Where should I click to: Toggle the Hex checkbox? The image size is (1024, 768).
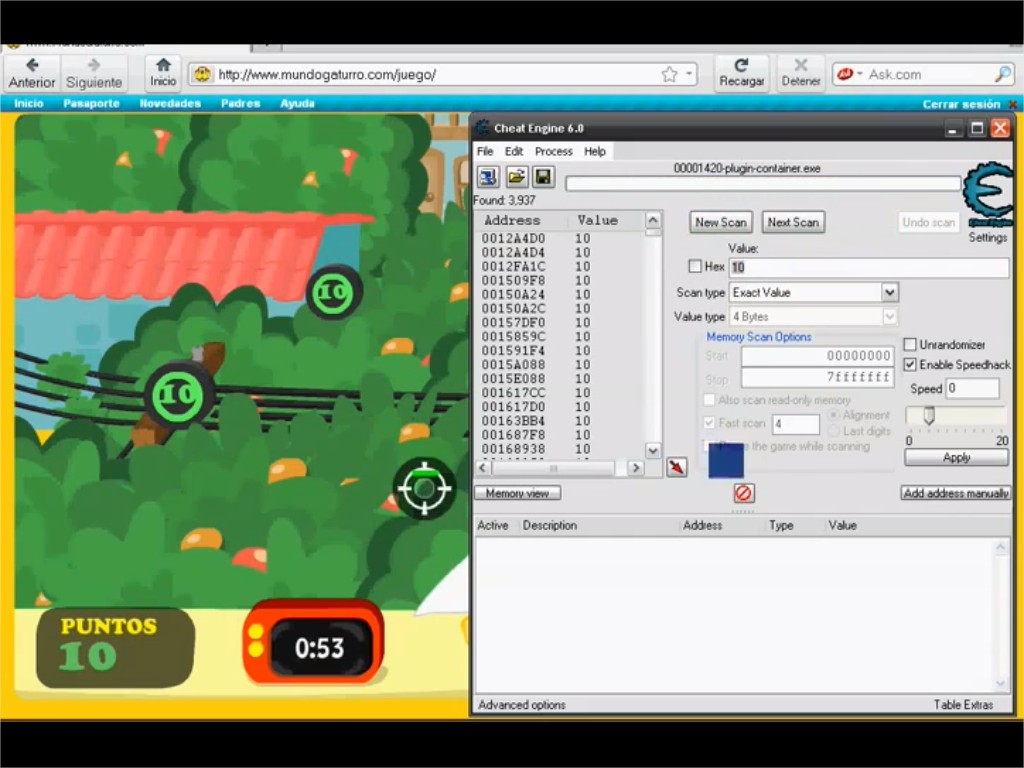click(x=695, y=266)
